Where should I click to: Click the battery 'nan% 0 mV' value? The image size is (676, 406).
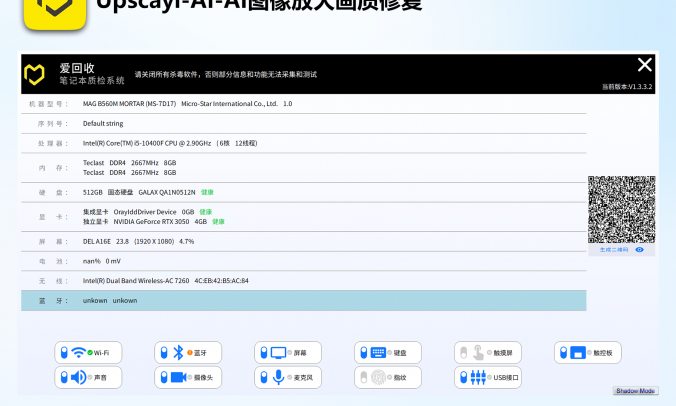(x=102, y=261)
